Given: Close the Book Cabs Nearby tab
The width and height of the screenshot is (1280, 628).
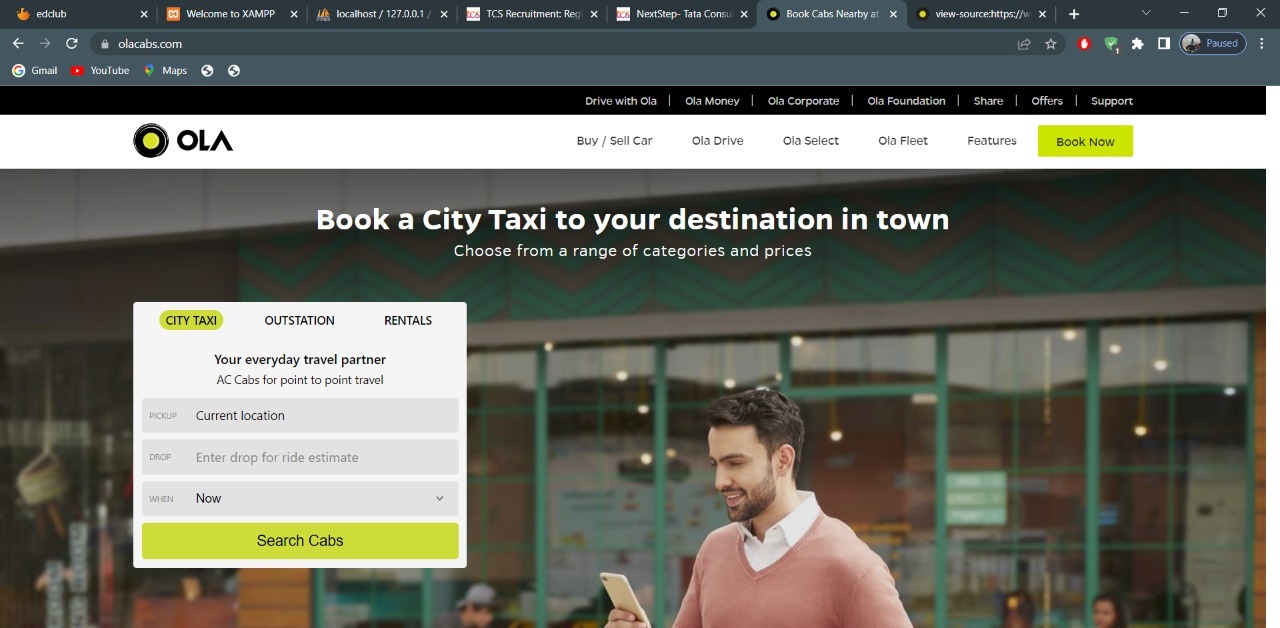Looking at the screenshot, I should pos(893,14).
